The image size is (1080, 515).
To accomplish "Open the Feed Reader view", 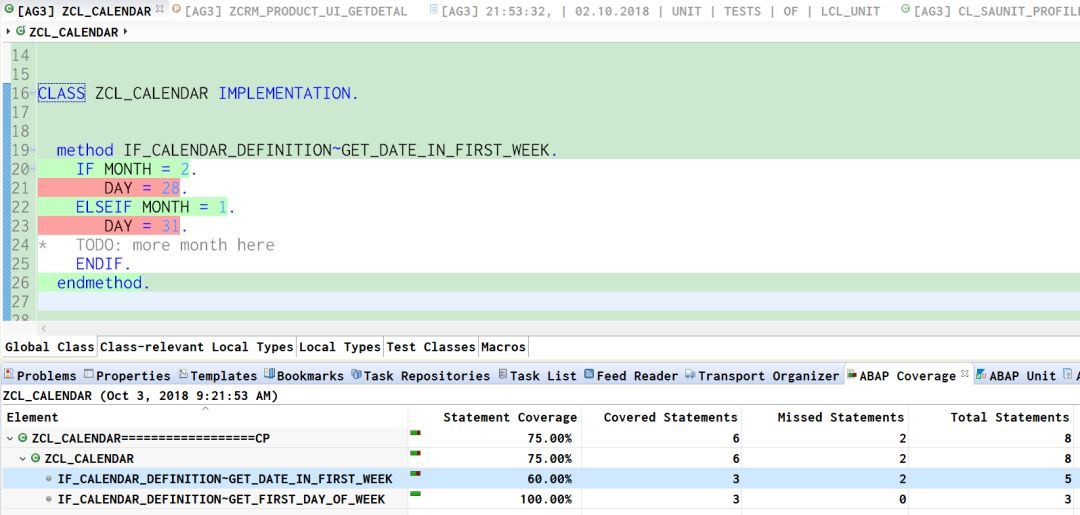I will (x=631, y=375).
